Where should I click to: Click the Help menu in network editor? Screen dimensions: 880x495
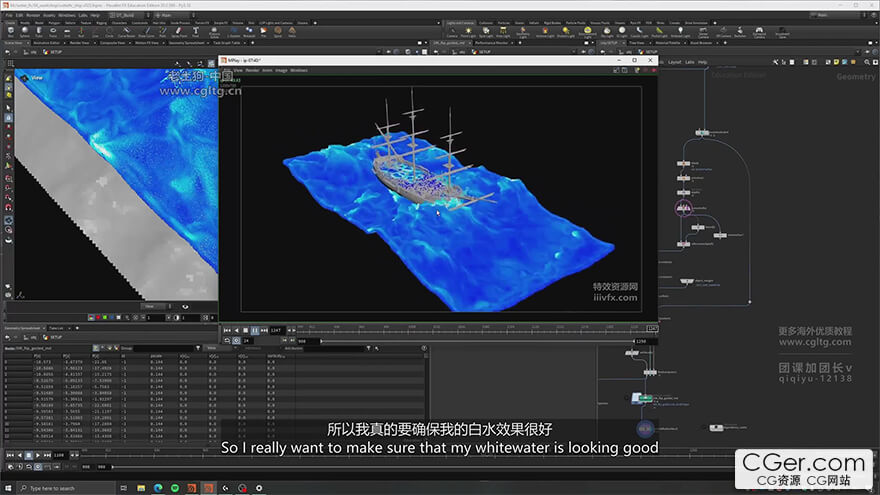(703, 62)
